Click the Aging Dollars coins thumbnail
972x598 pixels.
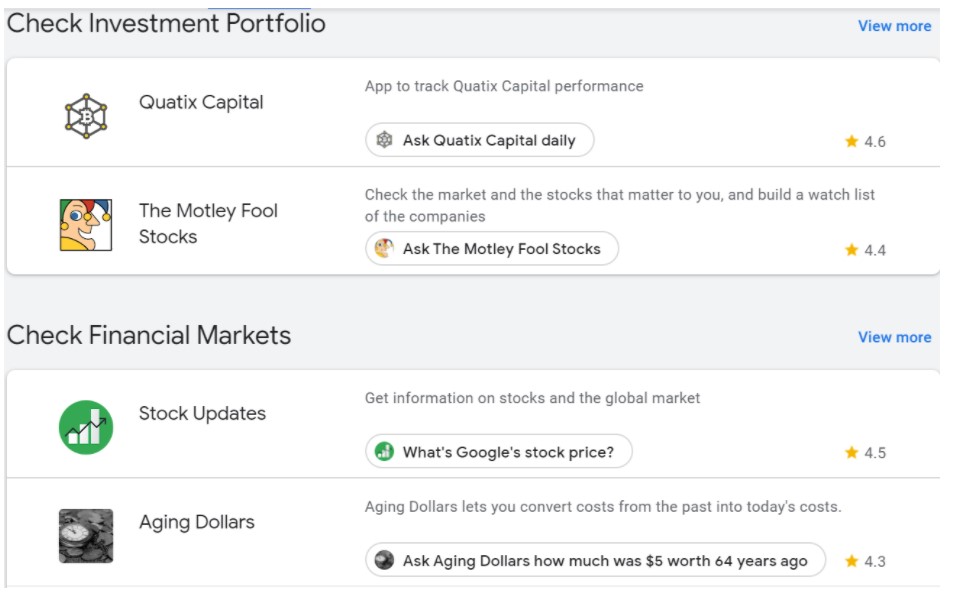click(x=85, y=536)
